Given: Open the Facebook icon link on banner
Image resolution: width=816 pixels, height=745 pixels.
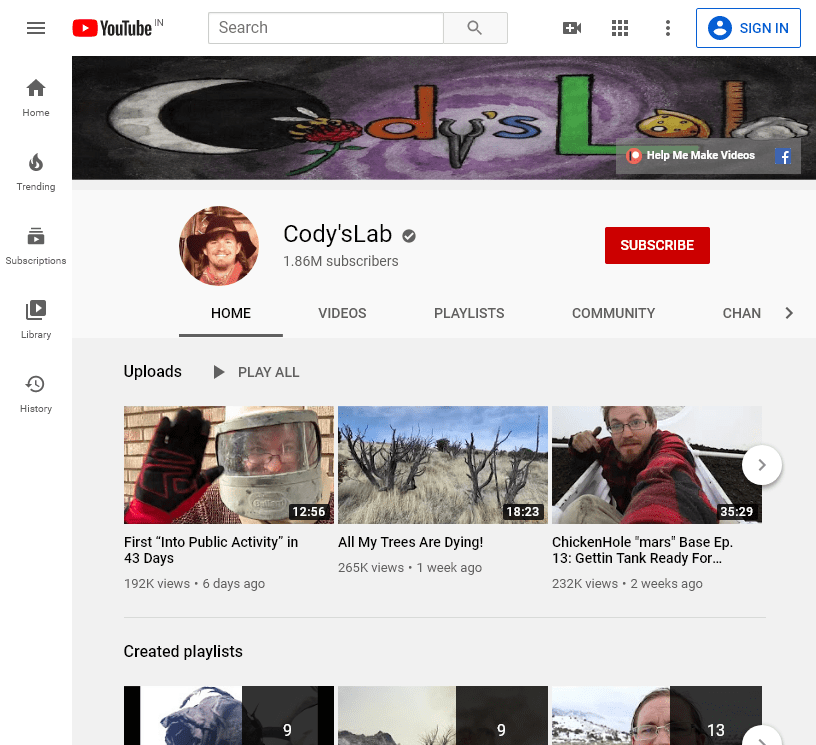Looking at the screenshot, I should coord(783,156).
